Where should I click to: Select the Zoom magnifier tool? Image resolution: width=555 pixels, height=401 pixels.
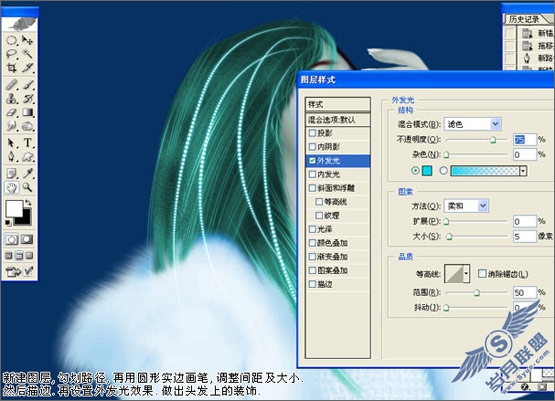pyautogui.click(x=28, y=187)
